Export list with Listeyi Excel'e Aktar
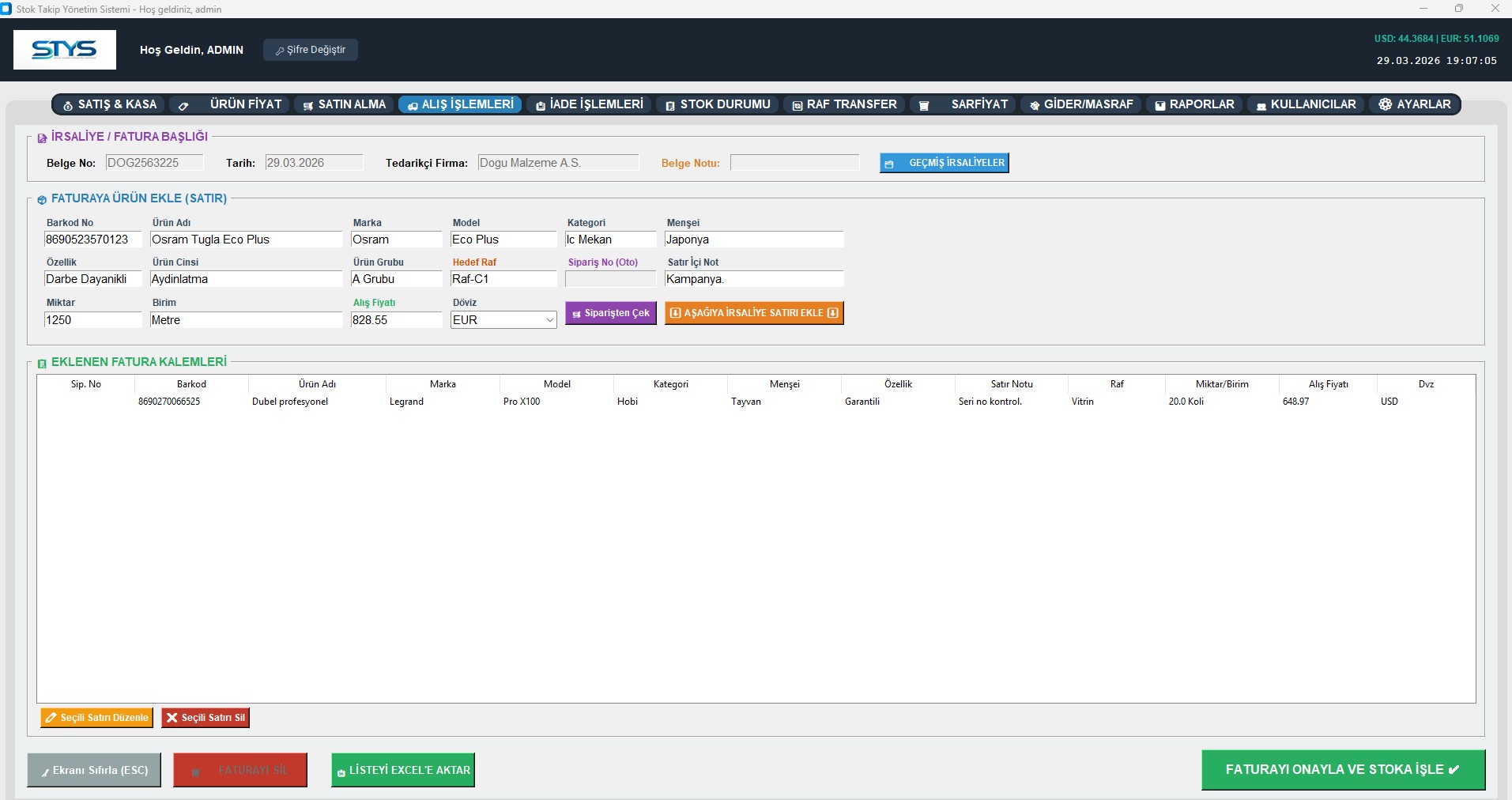Screen dimensions: 1512x800 tap(402, 770)
